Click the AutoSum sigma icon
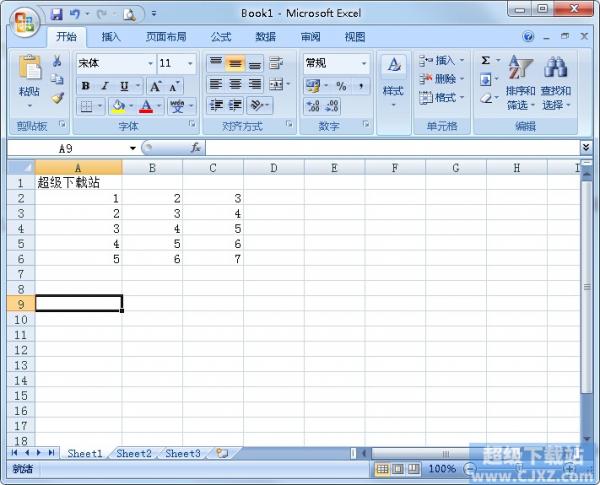The width and height of the screenshot is (600, 485). [x=485, y=61]
